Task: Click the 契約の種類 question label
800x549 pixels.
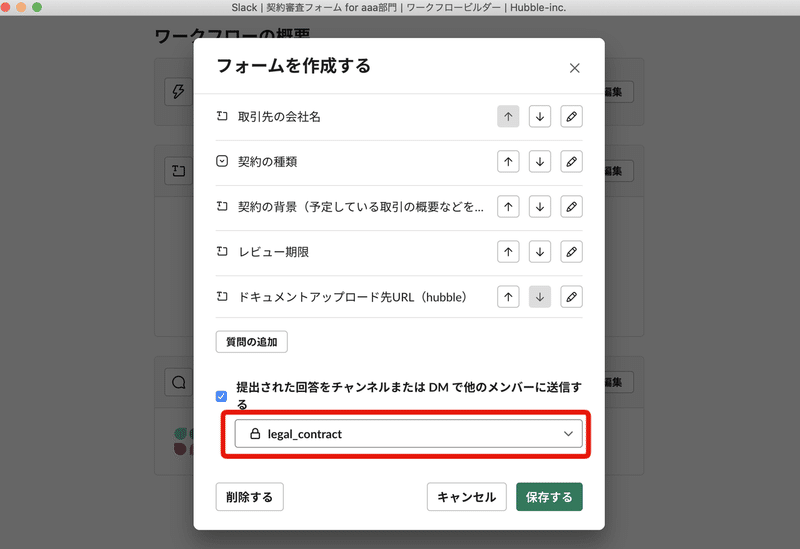Action: pos(267,162)
